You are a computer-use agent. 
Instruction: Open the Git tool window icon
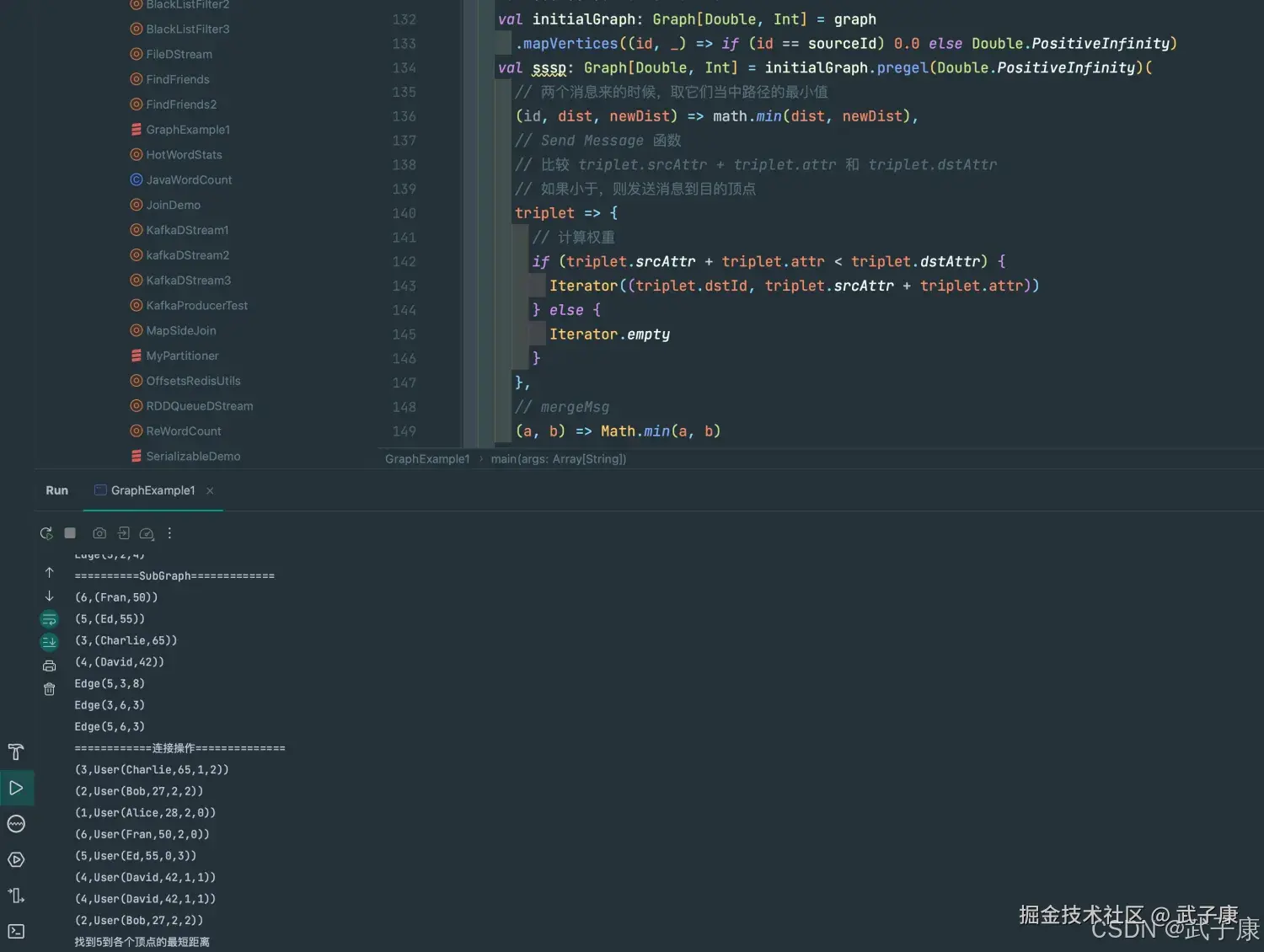click(x=16, y=896)
